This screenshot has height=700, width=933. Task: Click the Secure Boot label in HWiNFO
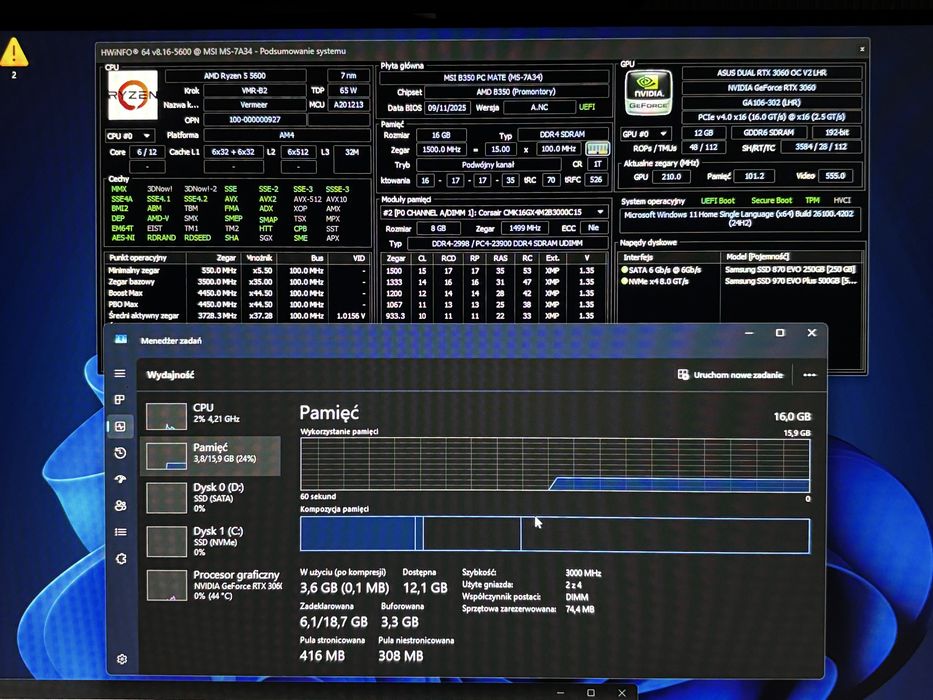pos(771,201)
